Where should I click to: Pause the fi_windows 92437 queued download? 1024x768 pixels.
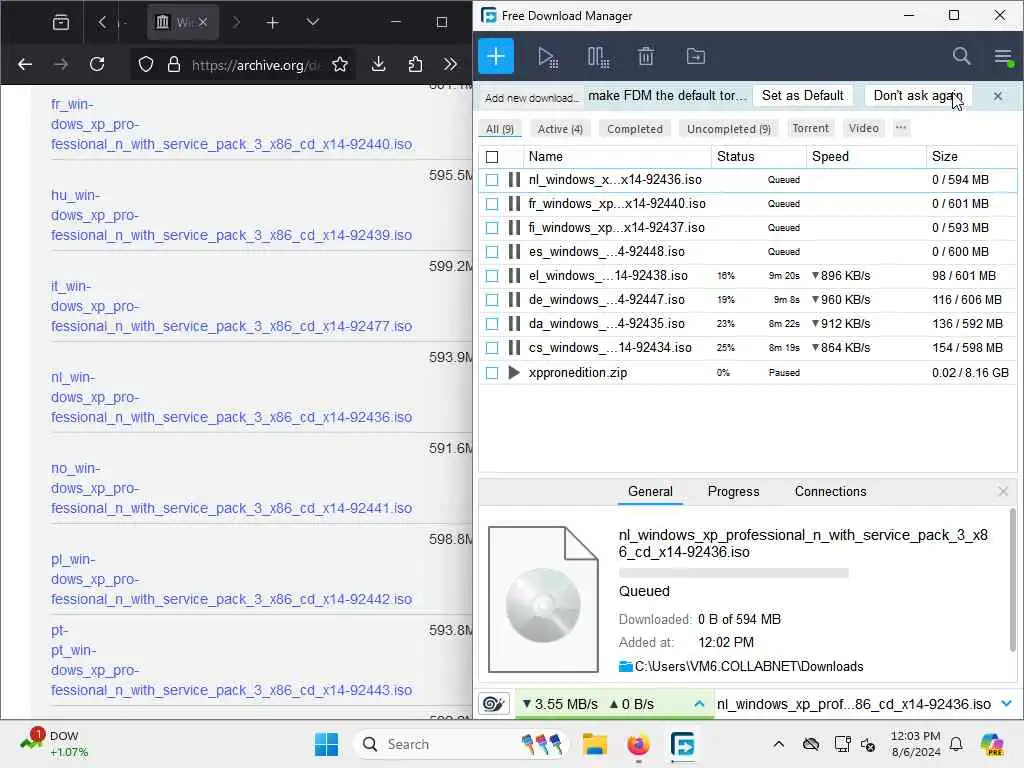[x=514, y=228]
